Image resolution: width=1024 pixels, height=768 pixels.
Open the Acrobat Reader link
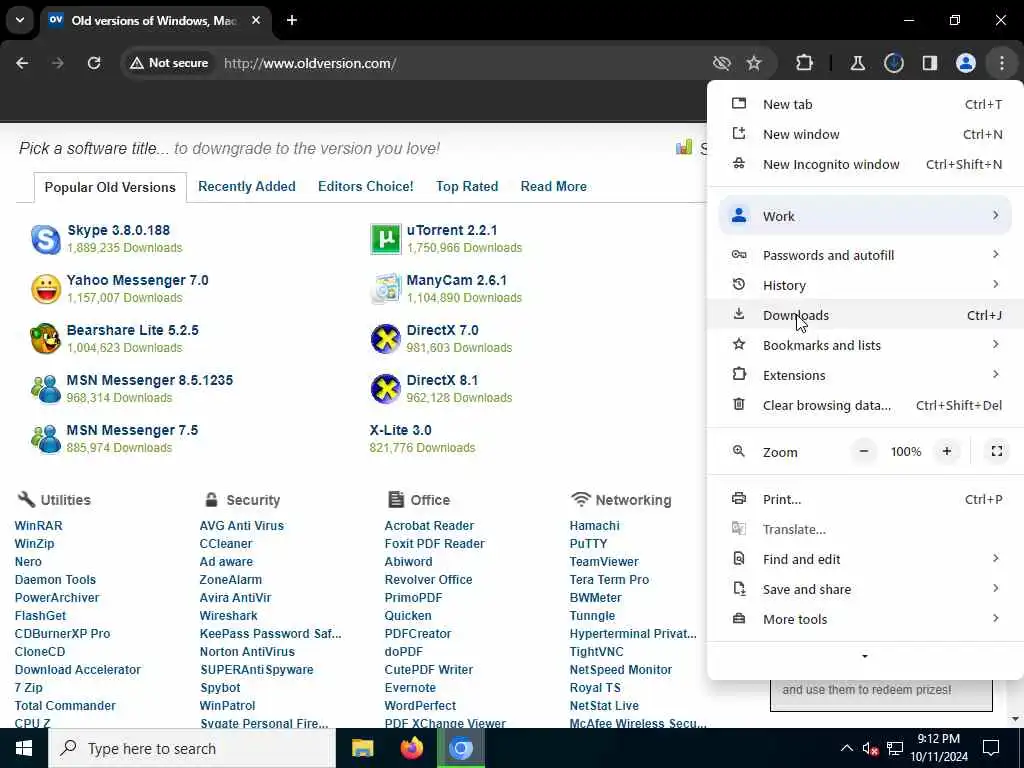(x=429, y=525)
